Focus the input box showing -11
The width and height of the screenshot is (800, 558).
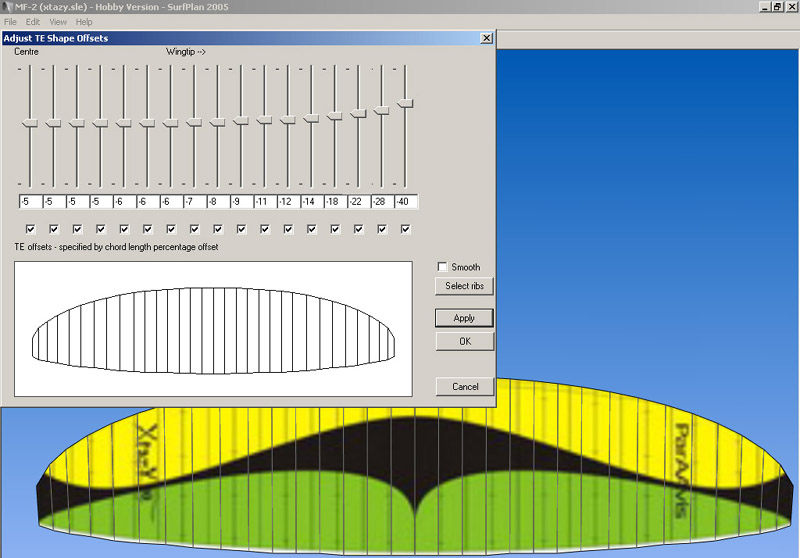pyautogui.click(x=264, y=202)
